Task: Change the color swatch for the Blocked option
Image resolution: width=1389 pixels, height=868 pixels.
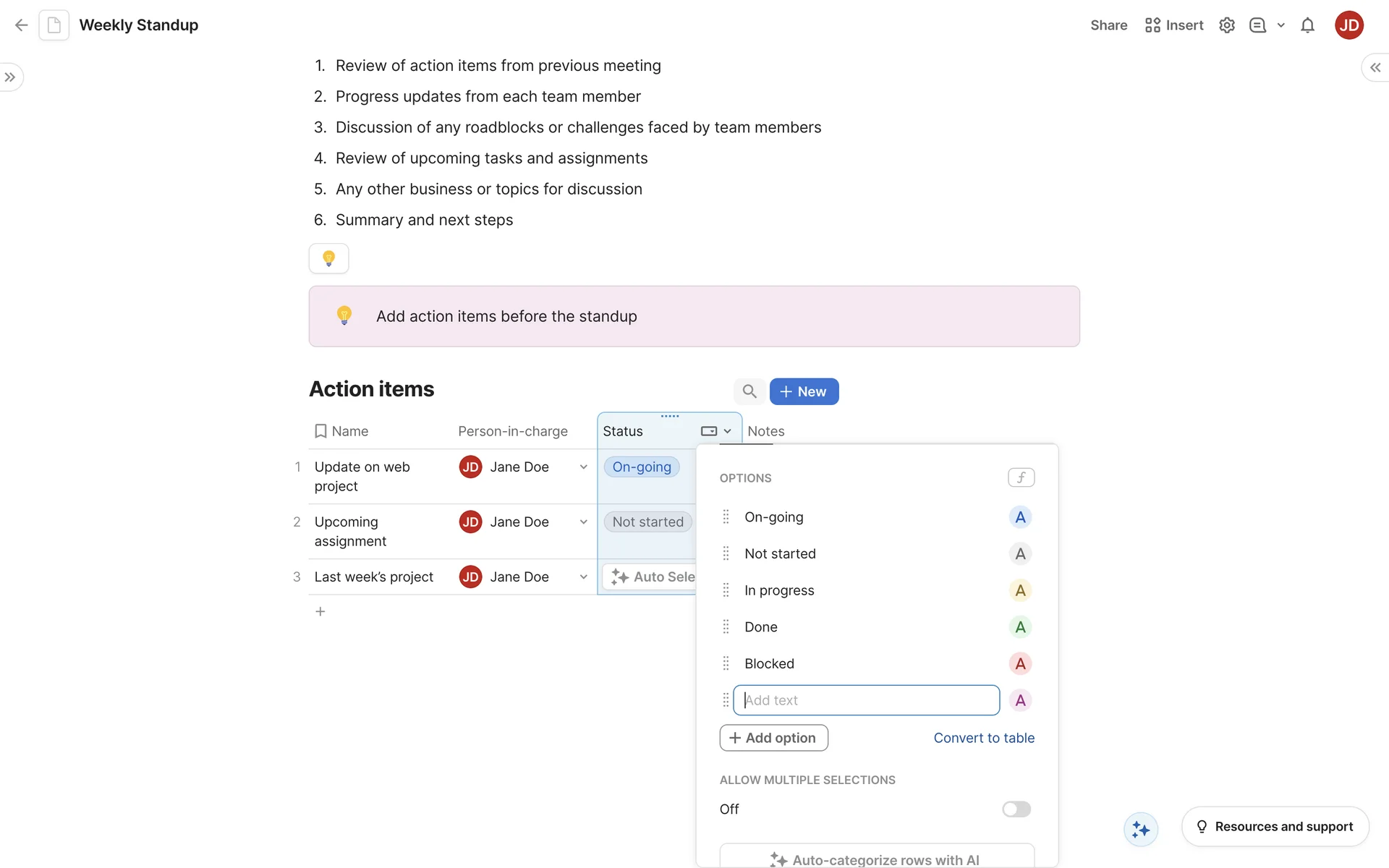Action: pos(1019,663)
